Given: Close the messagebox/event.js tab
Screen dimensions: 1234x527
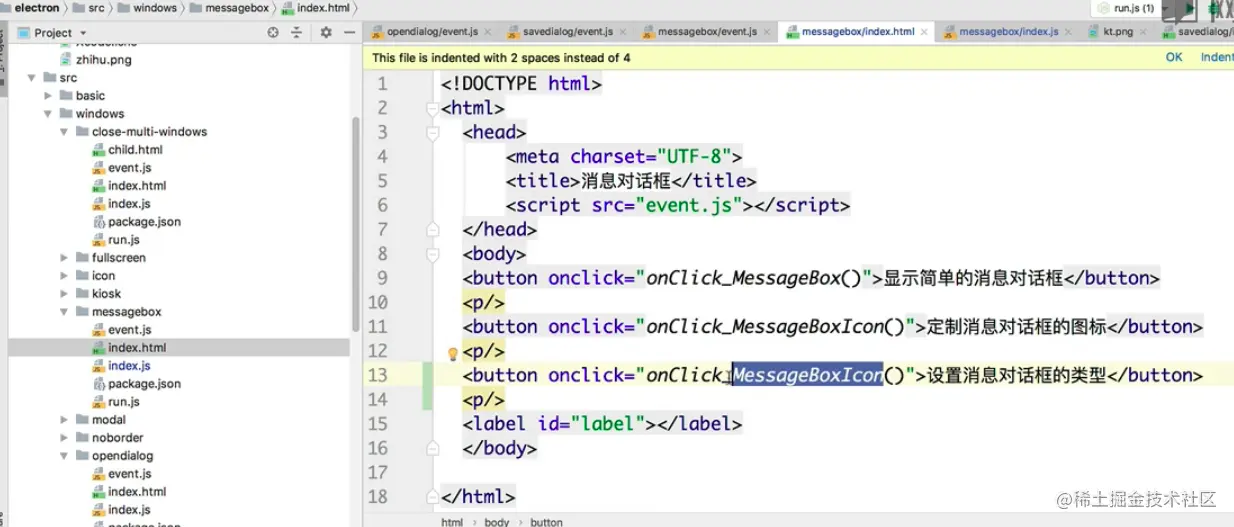Looking at the screenshot, I should 768,32.
